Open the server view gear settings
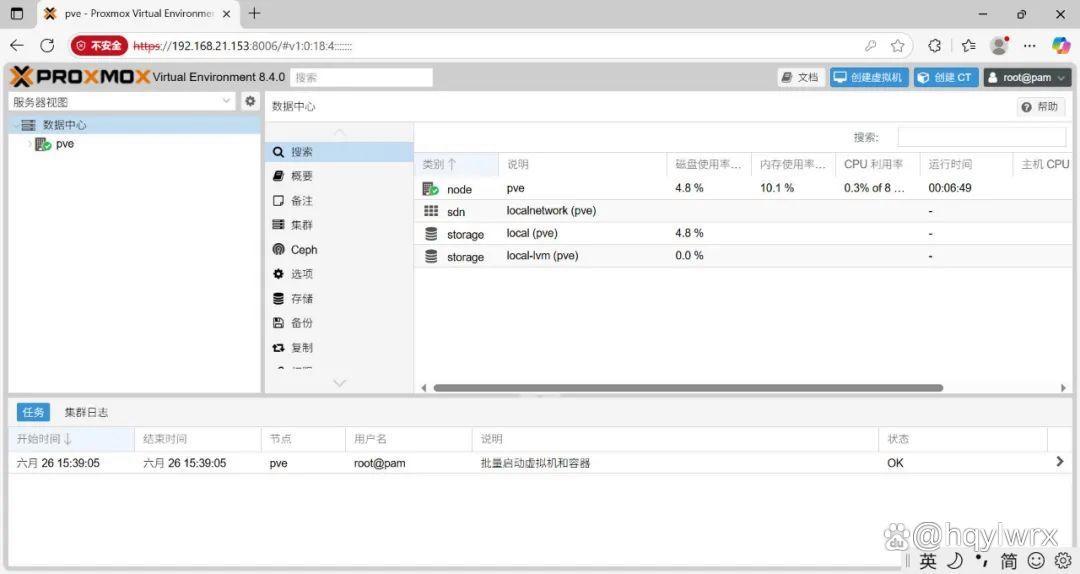1080x574 pixels. point(250,101)
